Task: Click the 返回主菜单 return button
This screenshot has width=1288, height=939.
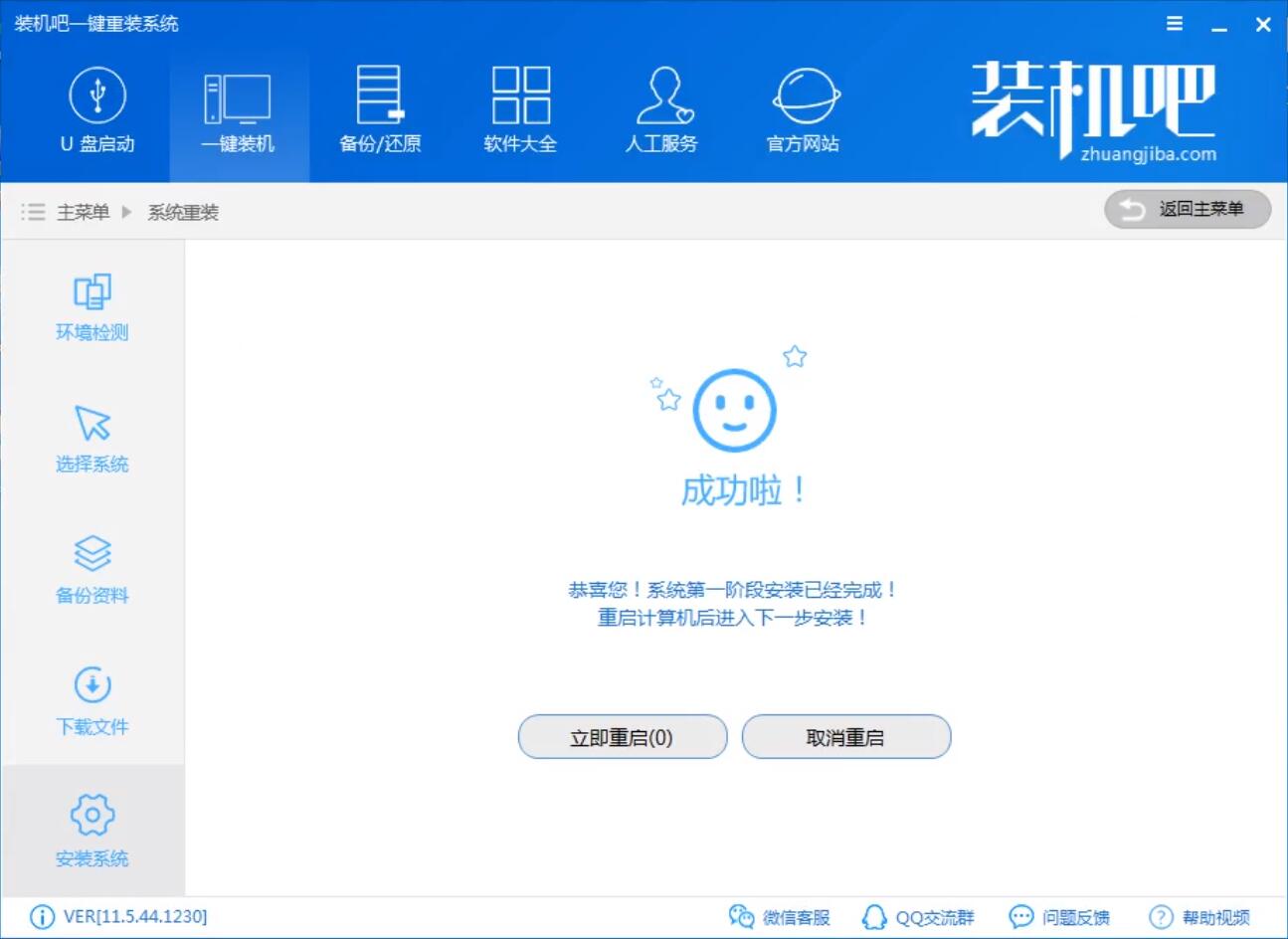Action: coord(1188,210)
